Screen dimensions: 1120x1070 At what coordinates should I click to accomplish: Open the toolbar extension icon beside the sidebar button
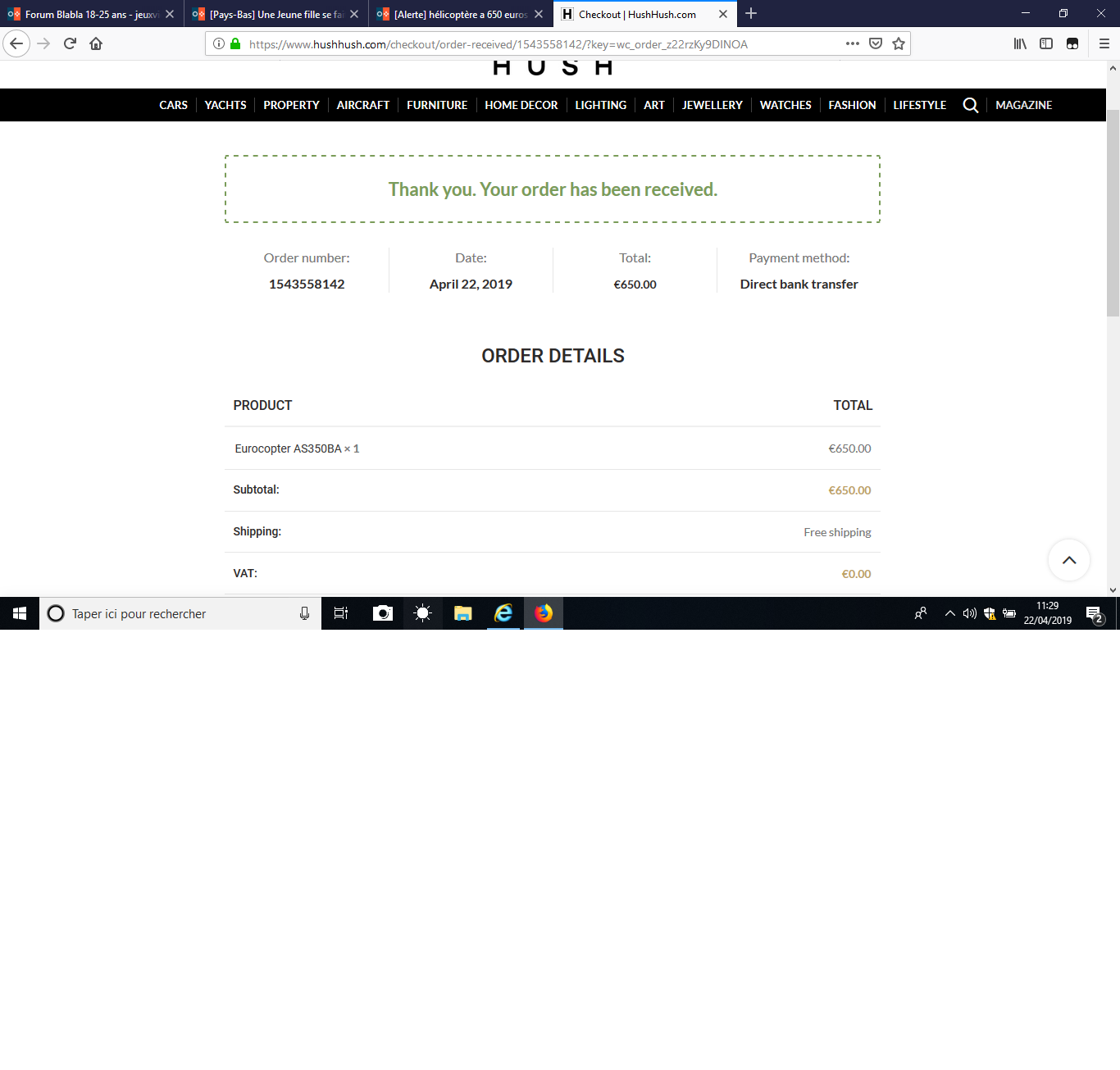(x=1072, y=43)
